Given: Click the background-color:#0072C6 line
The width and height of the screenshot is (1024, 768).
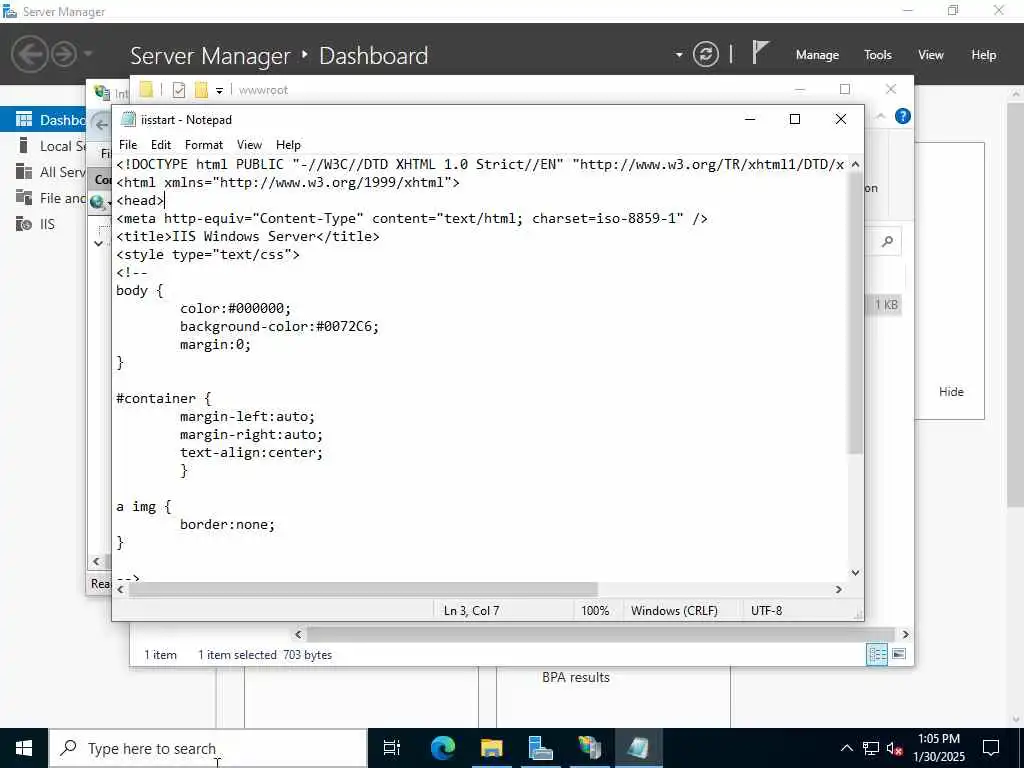Looking at the screenshot, I should (280, 326).
